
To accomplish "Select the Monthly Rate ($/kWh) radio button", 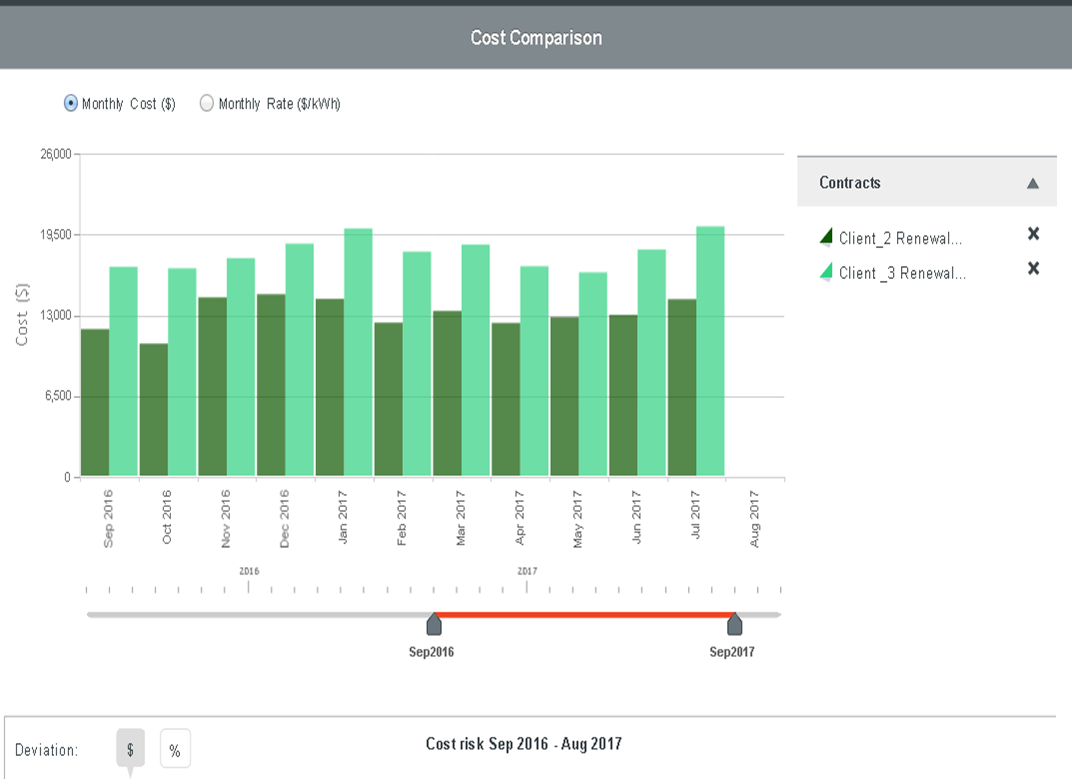I will click(207, 103).
